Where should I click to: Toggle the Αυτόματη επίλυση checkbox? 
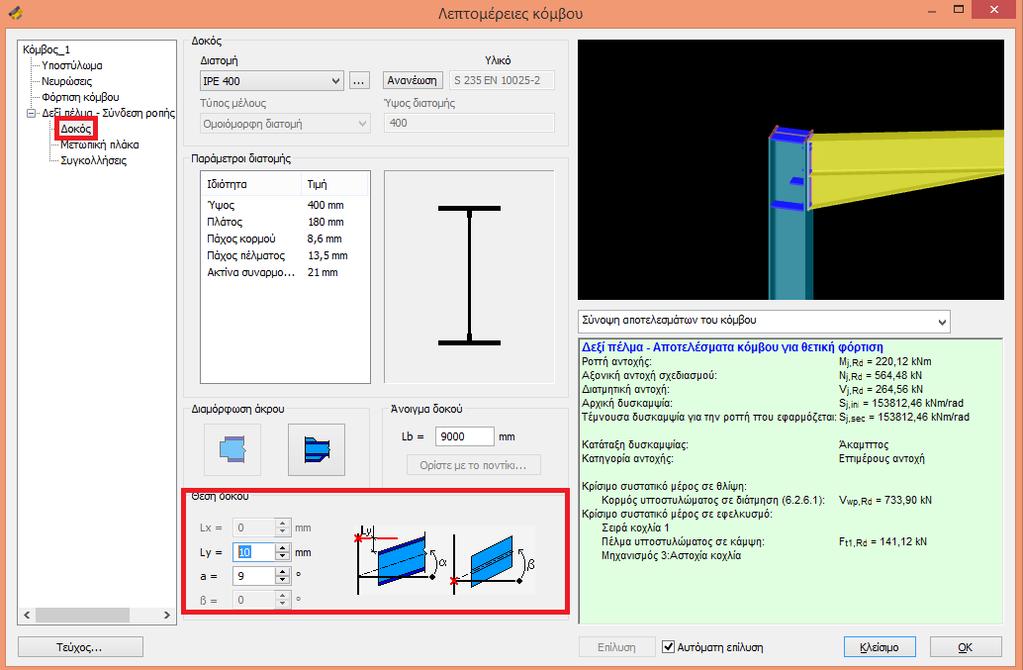pyautogui.click(x=668, y=647)
